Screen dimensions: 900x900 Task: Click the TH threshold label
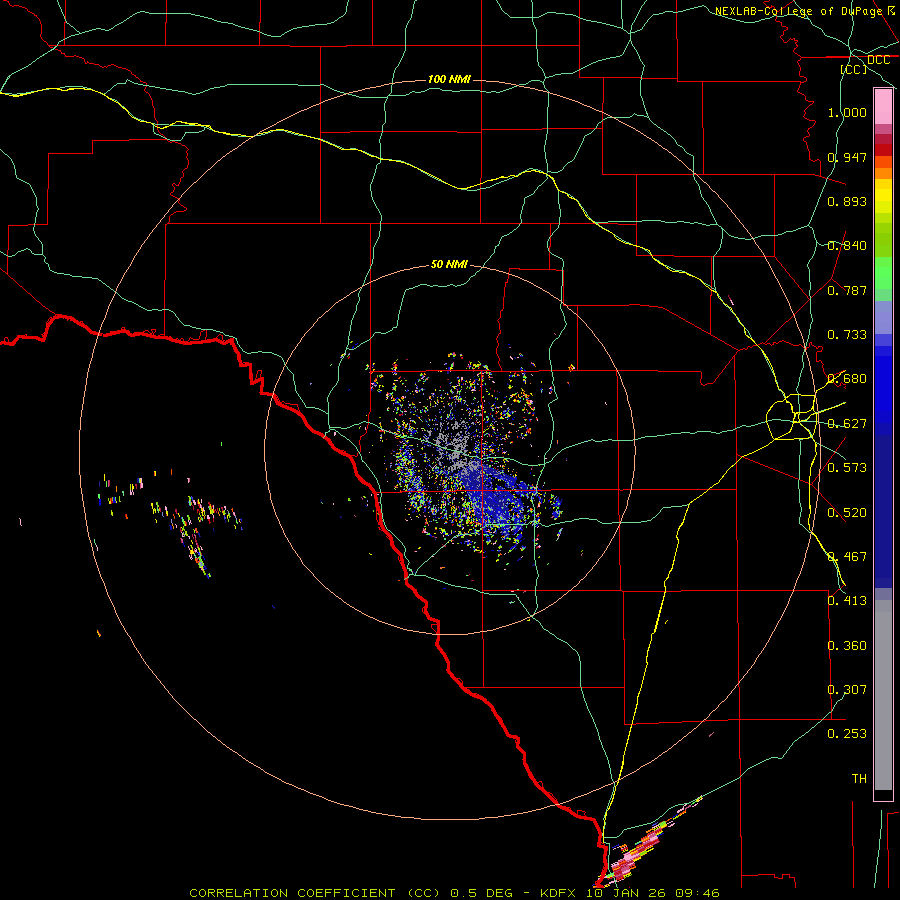(859, 779)
